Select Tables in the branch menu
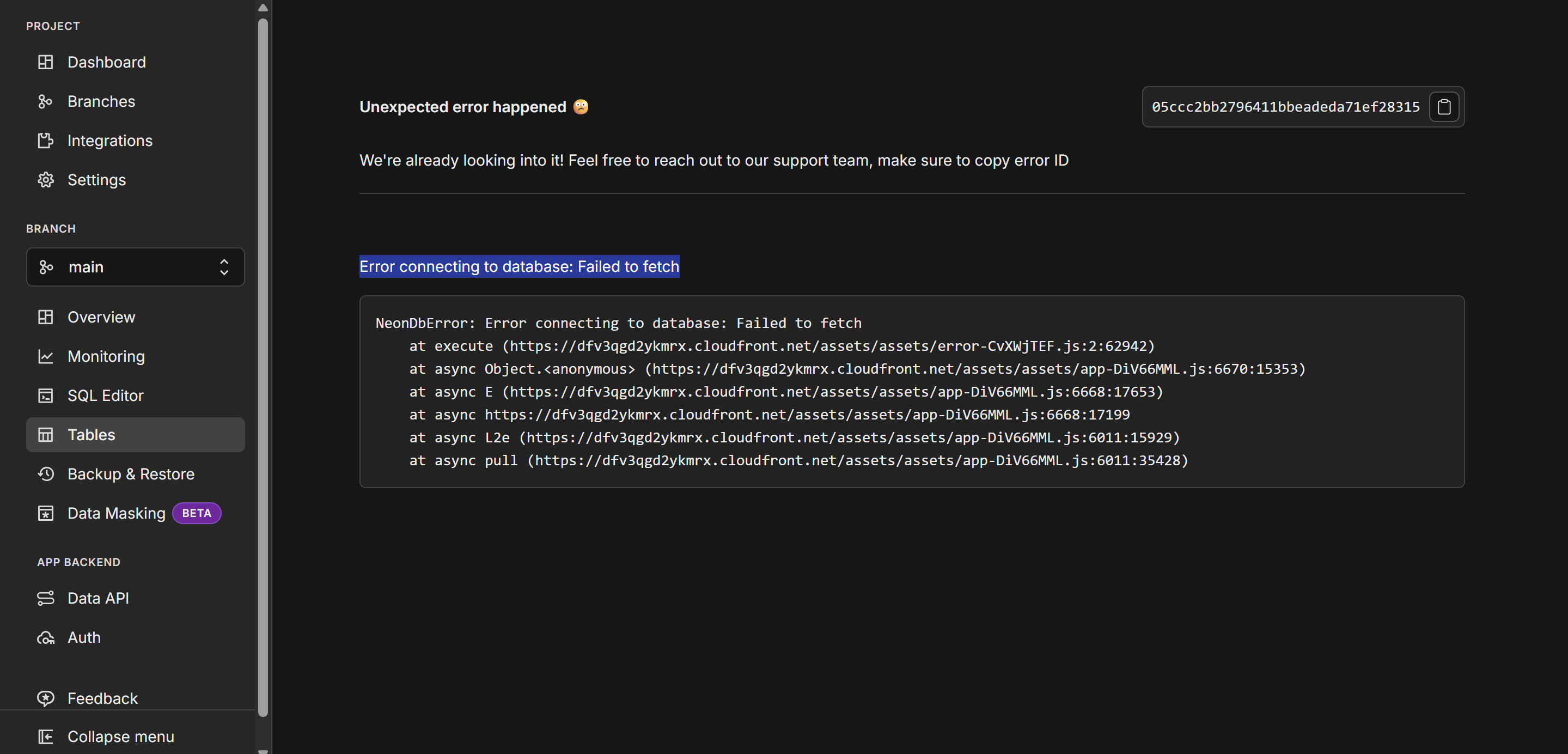Image resolution: width=1568 pixels, height=754 pixels. (91, 434)
